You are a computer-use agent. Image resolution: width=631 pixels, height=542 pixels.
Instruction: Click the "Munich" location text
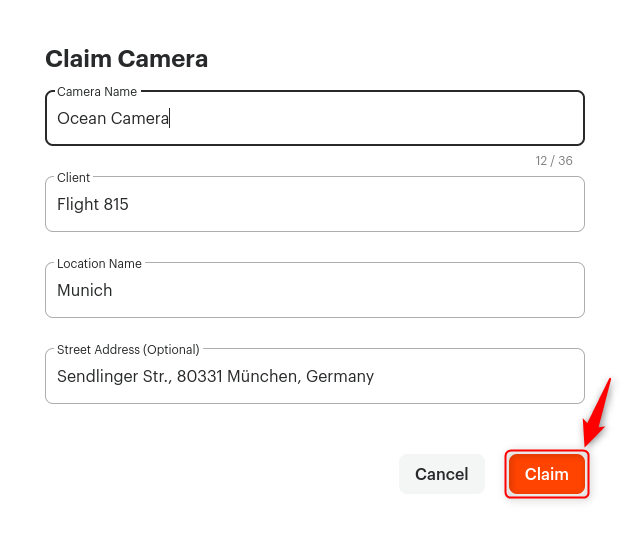(85, 290)
